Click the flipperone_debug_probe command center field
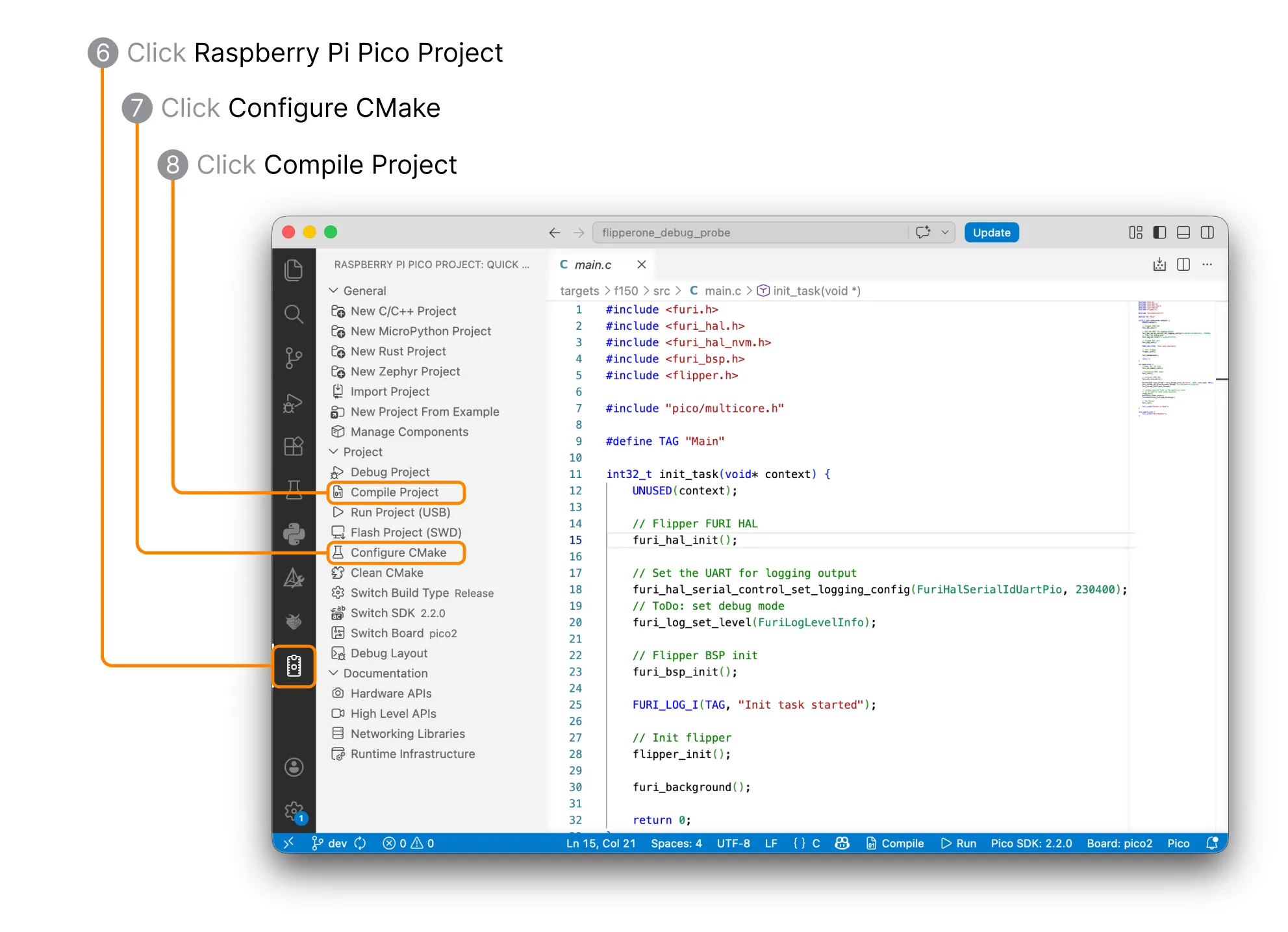This screenshot has height=932, width=1288. [x=750, y=233]
